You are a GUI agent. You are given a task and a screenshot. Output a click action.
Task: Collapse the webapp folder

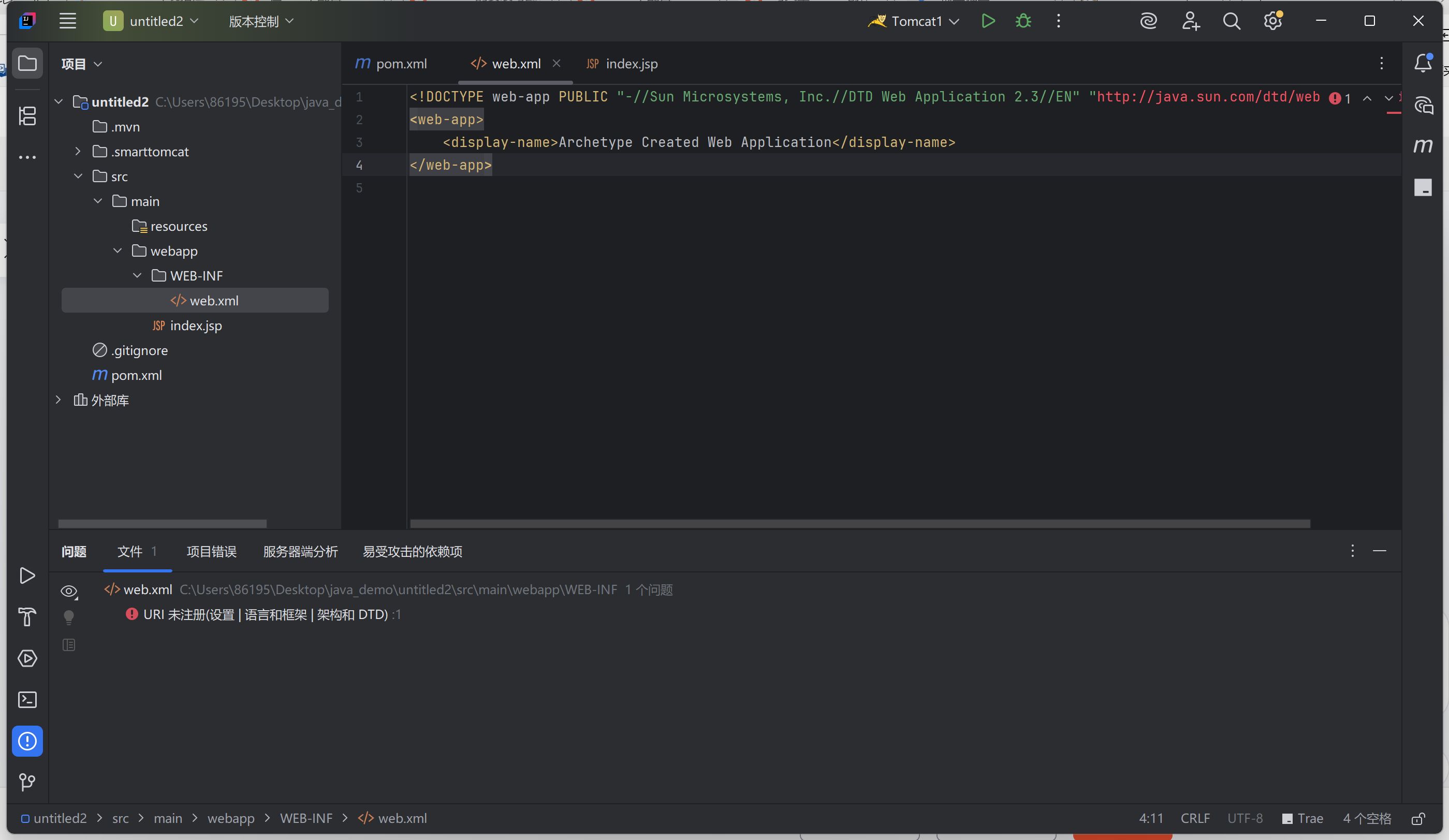click(118, 250)
